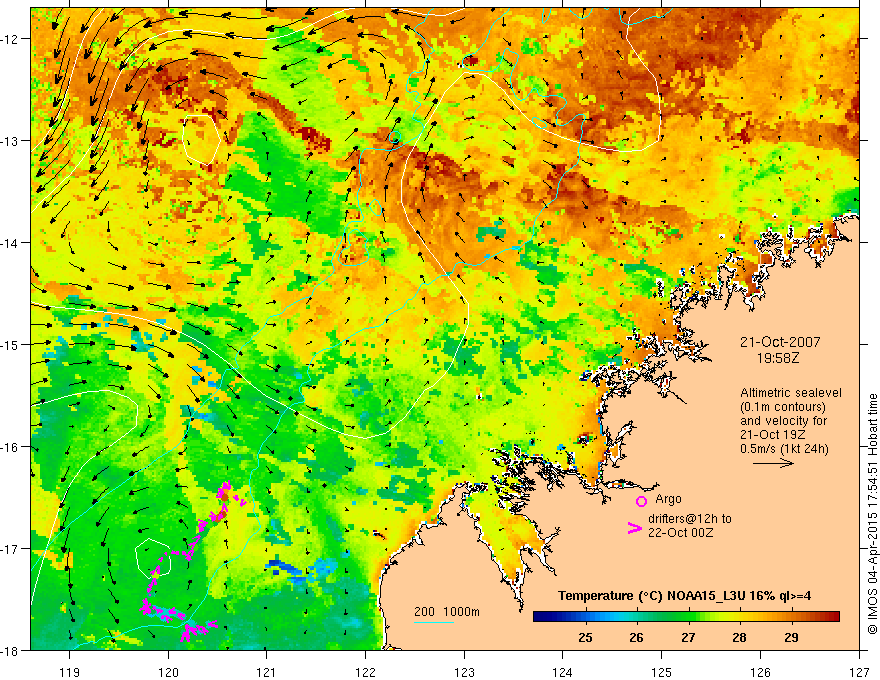Image resolution: width=880 pixels, height=680 pixels.
Task: Click the 'drifters@12h to' legend label
Action: pyautogui.click(x=690, y=519)
